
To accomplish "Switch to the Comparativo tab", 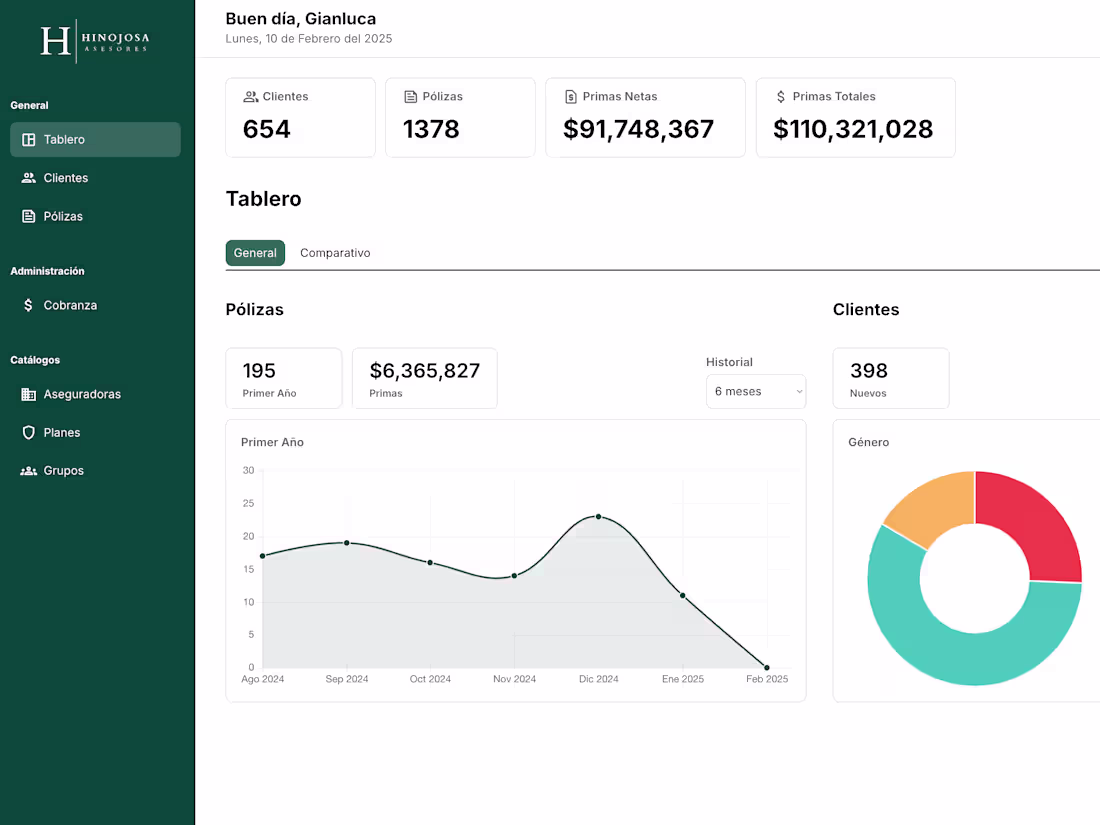I will point(335,252).
